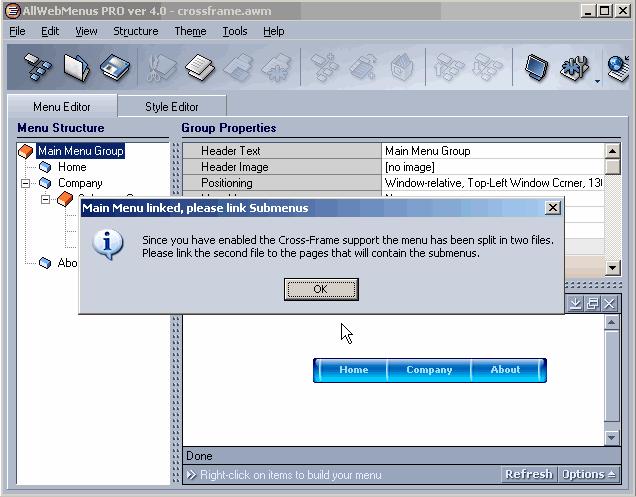Confirm the dialog with OK button
The image size is (636, 497).
click(321, 289)
